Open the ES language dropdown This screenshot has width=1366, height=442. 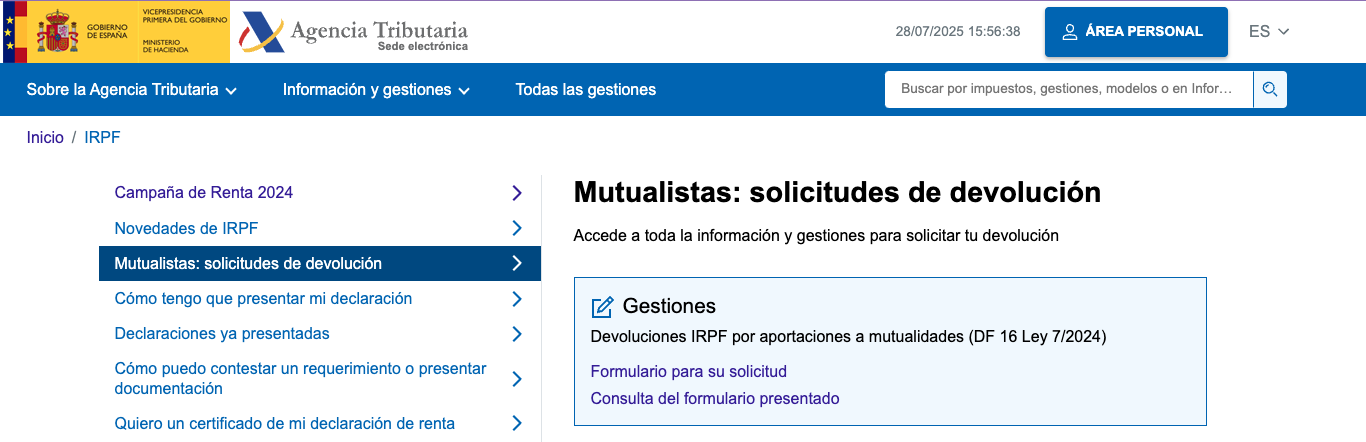[x=1268, y=32]
